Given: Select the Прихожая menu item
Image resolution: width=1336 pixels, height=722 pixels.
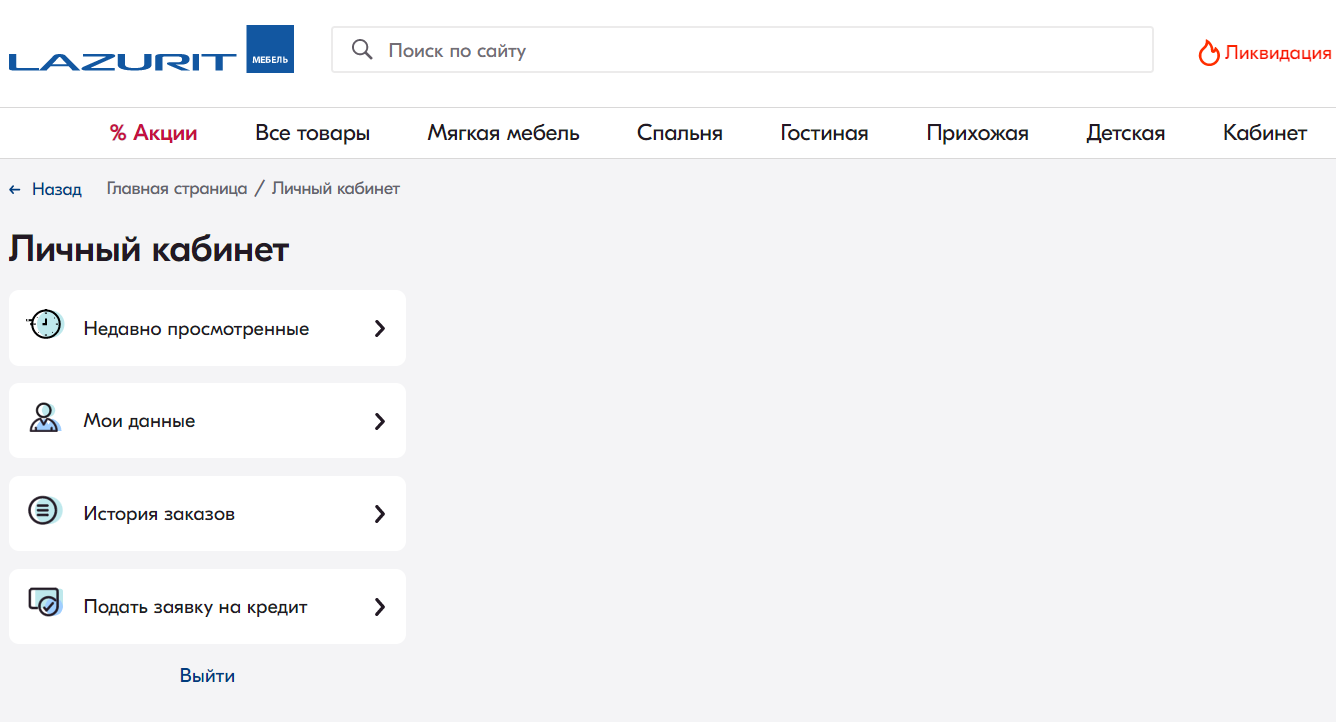Looking at the screenshot, I should 978,133.
